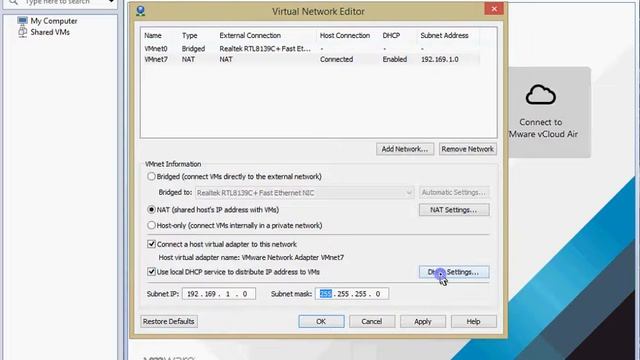The width and height of the screenshot is (640, 360).
Task: Select the Bridged radio button
Action: 151,177
